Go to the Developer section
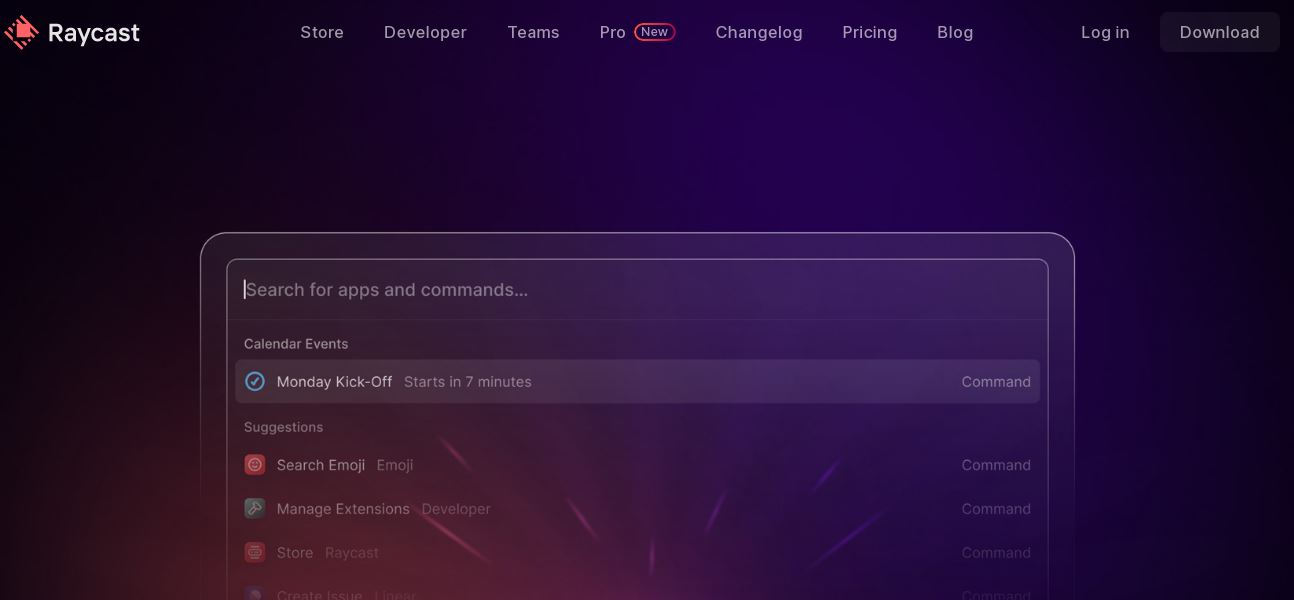1294x600 pixels. point(425,32)
